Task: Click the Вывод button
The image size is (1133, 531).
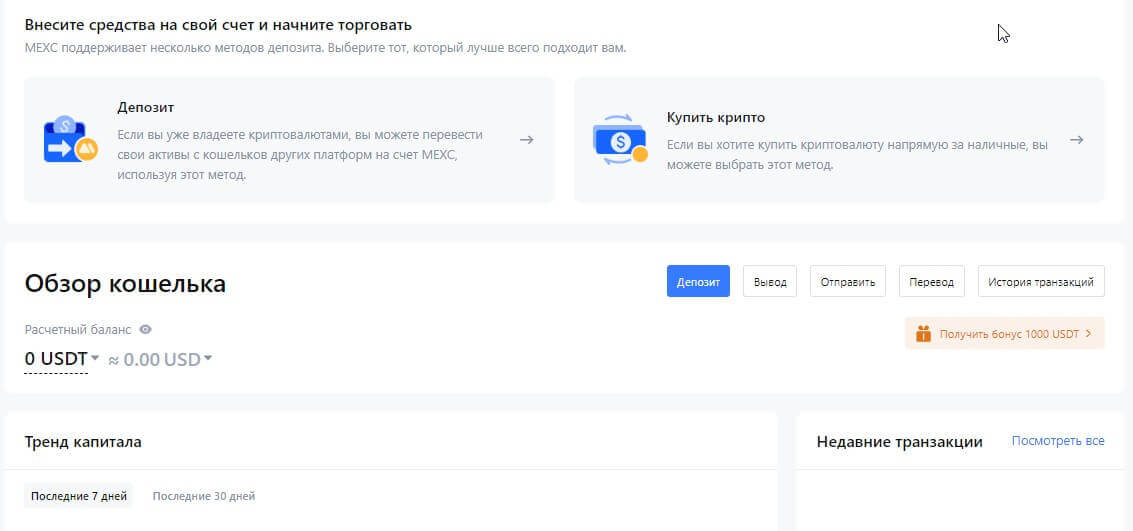Action: 769,282
